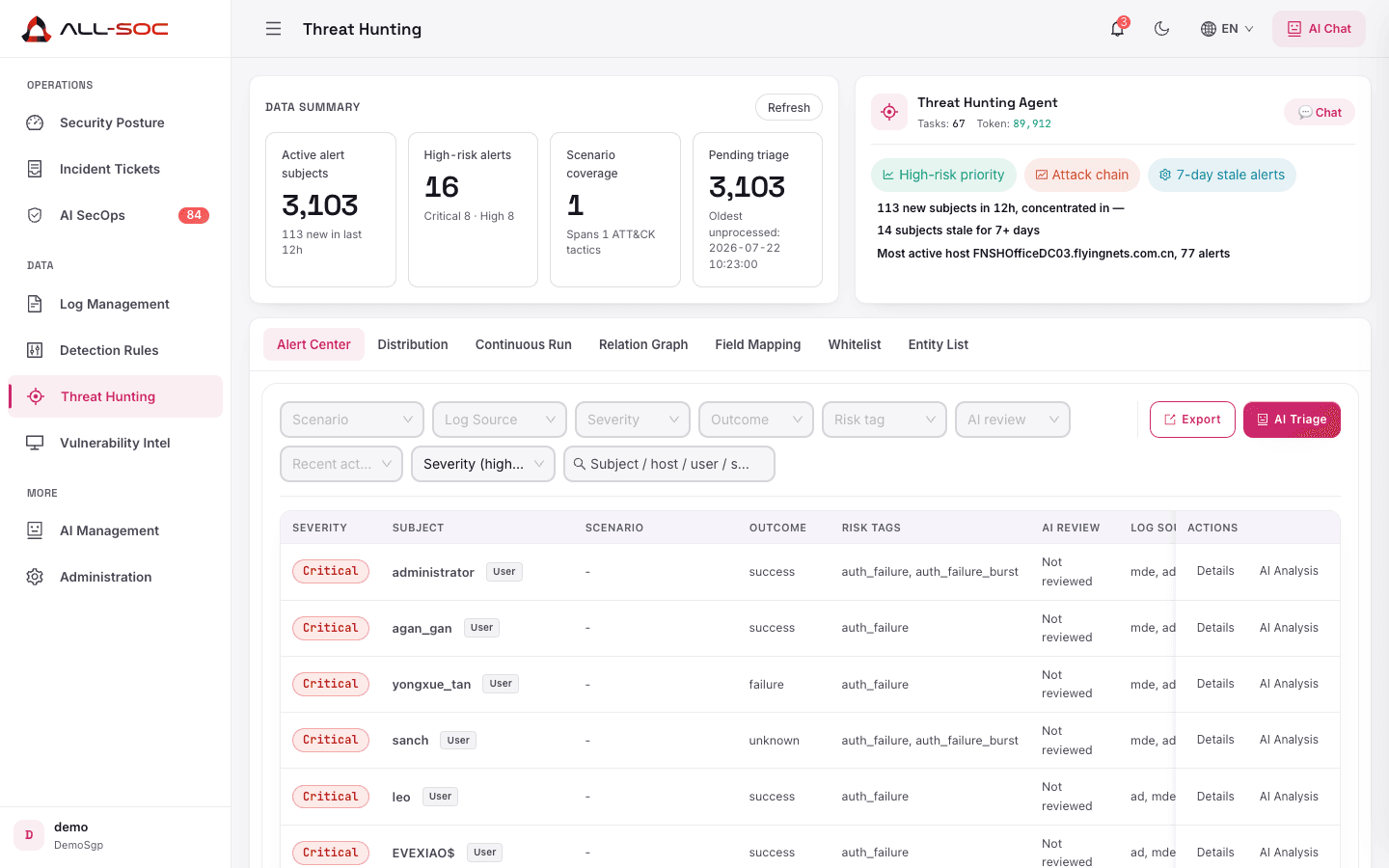Switch to the Relation Graph tab
This screenshot has height=868, width=1389.
[643, 344]
